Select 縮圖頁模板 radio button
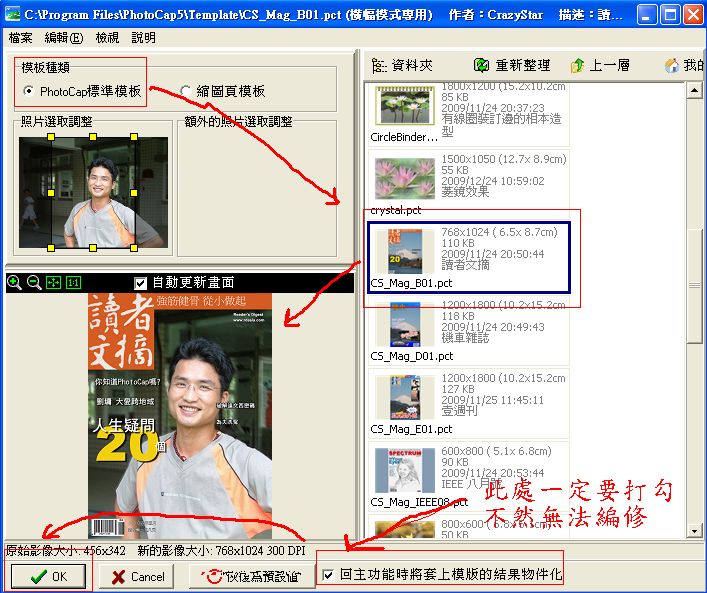 coord(186,91)
